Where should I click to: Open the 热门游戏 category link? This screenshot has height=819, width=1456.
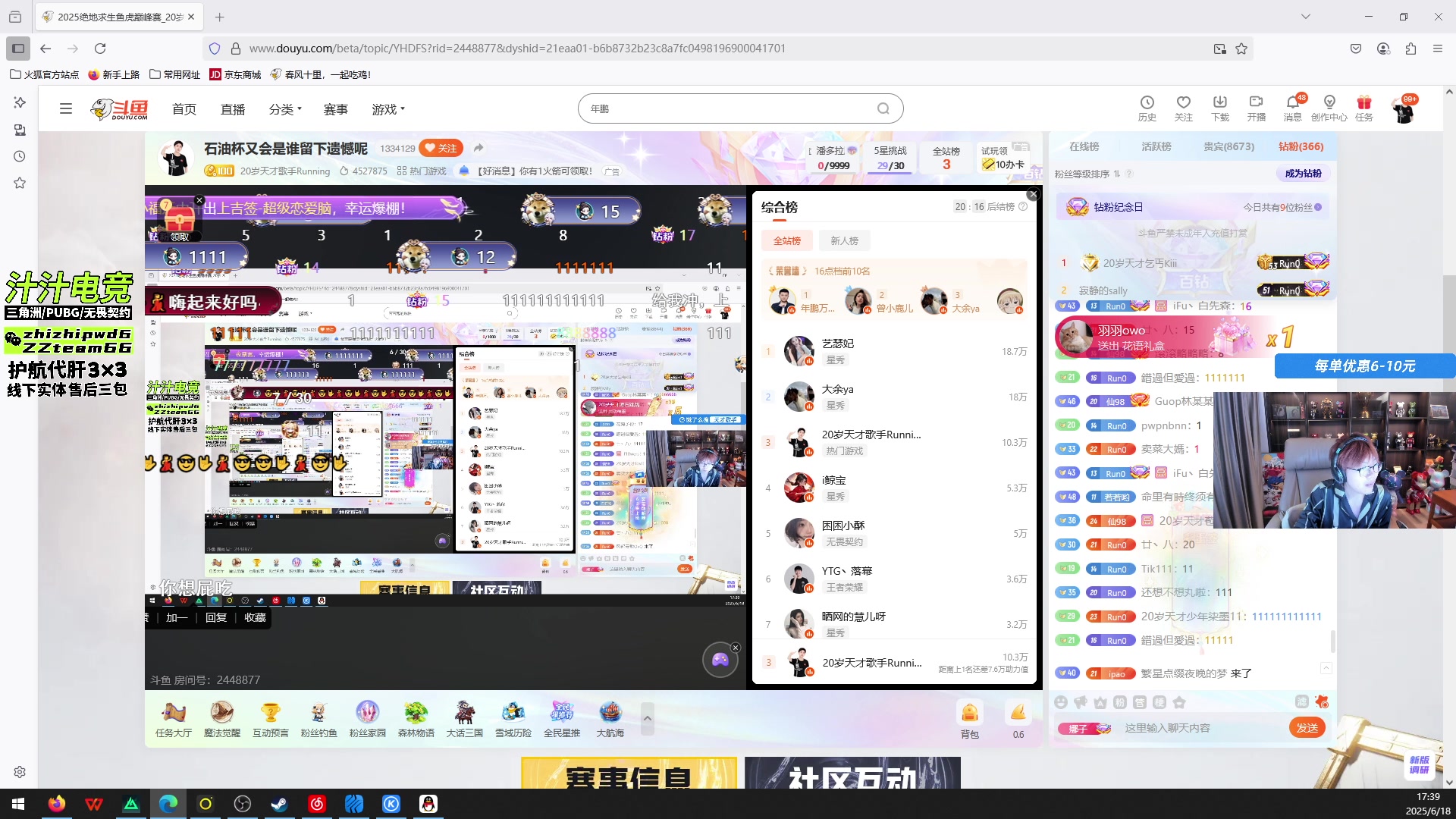422,171
